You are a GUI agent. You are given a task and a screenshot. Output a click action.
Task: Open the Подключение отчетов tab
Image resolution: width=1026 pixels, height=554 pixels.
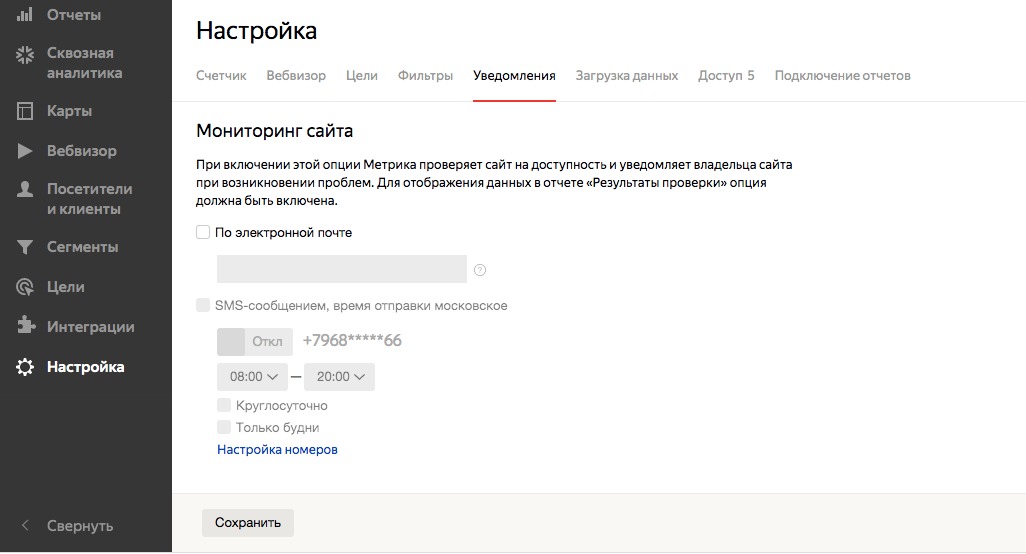coord(843,75)
